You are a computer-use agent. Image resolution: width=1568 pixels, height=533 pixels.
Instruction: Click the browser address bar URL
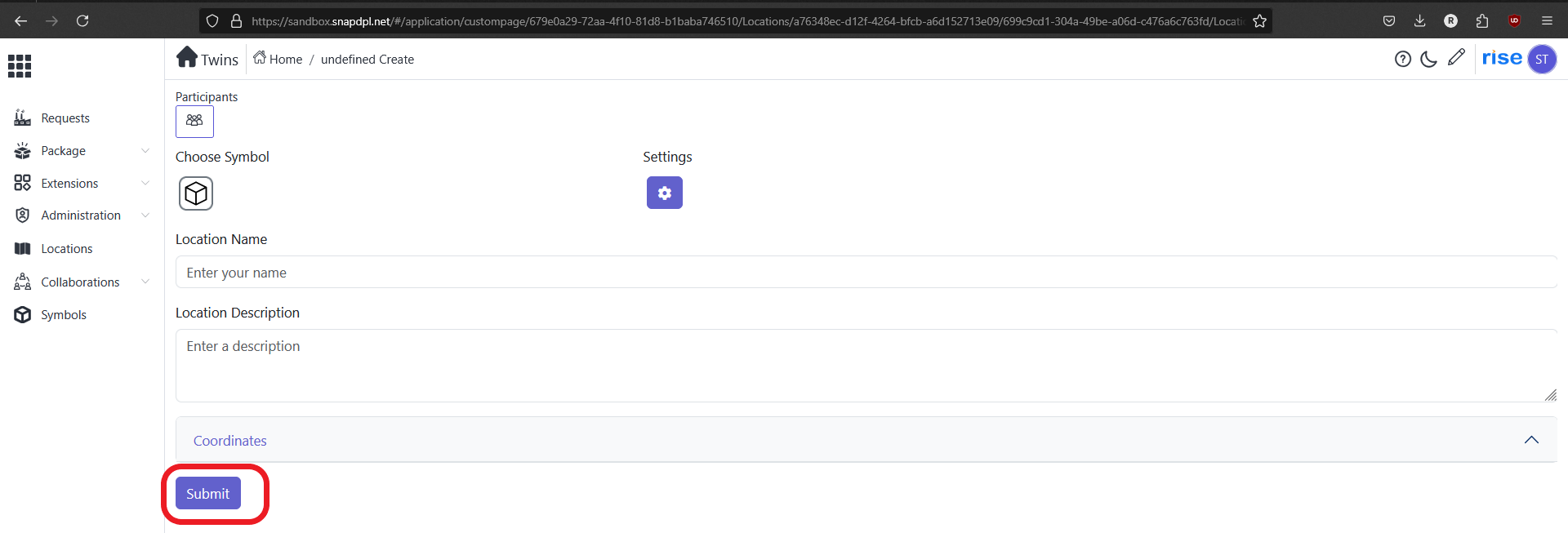746,21
